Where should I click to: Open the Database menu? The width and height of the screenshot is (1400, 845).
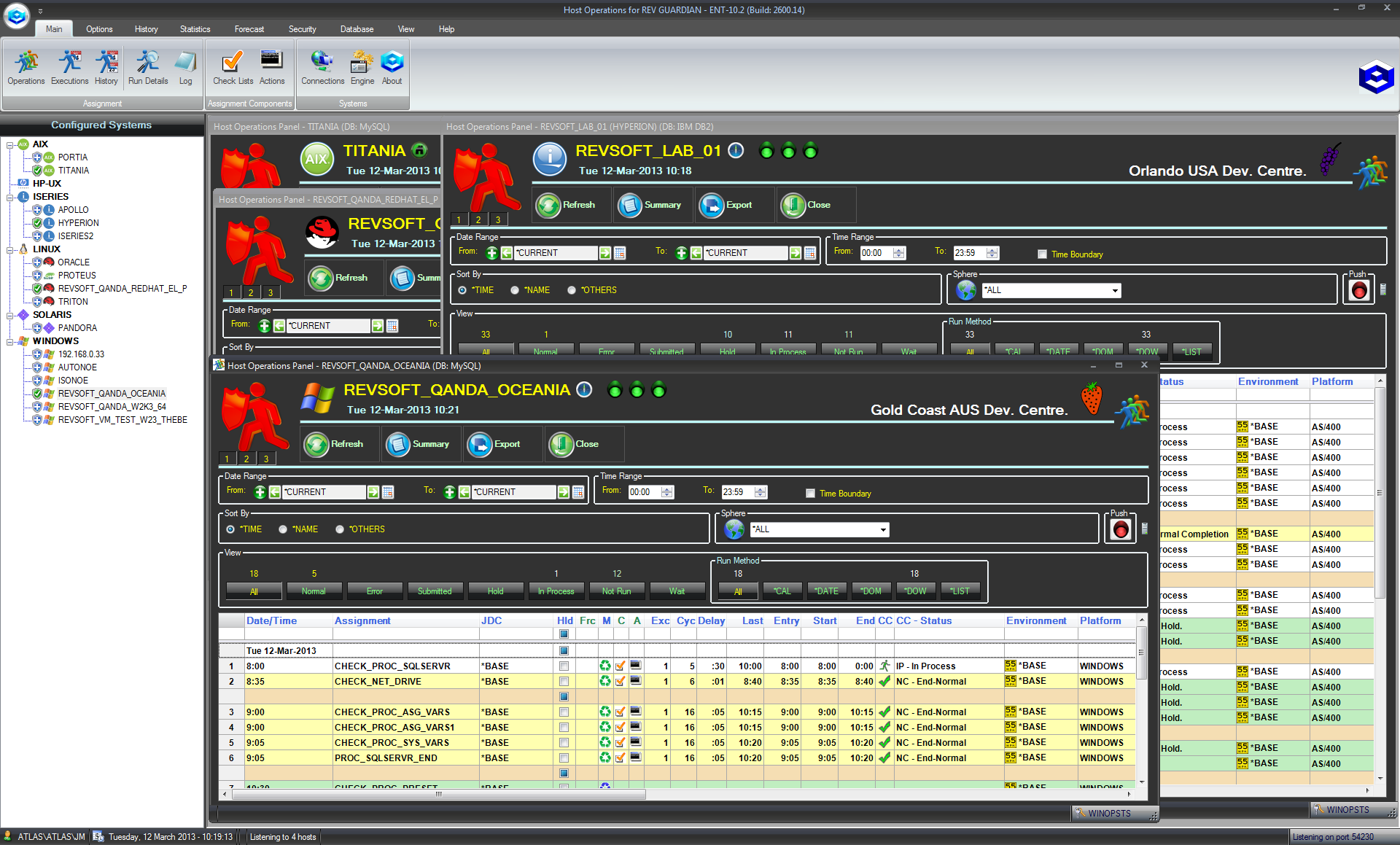(357, 29)
